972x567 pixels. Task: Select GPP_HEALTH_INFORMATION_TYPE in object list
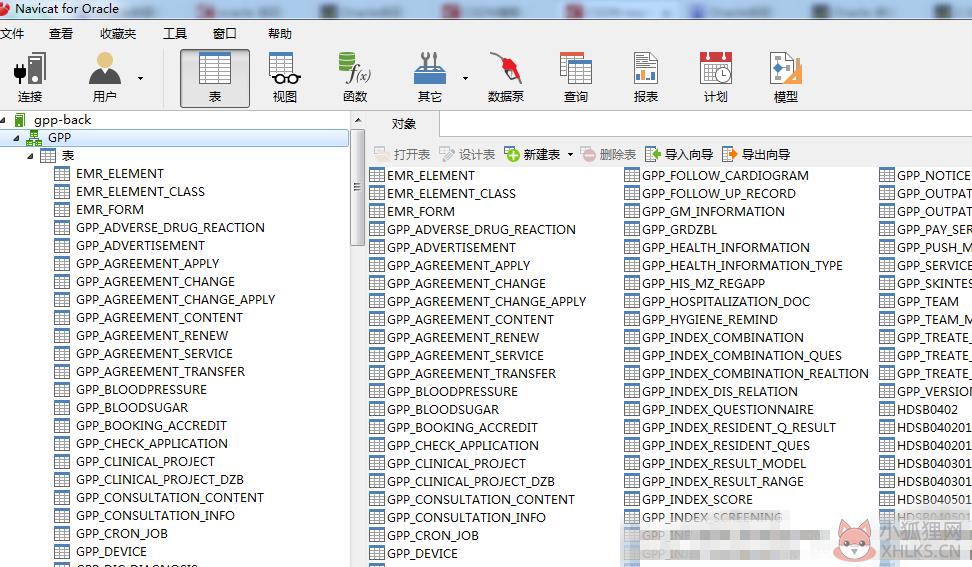(742, 265)
